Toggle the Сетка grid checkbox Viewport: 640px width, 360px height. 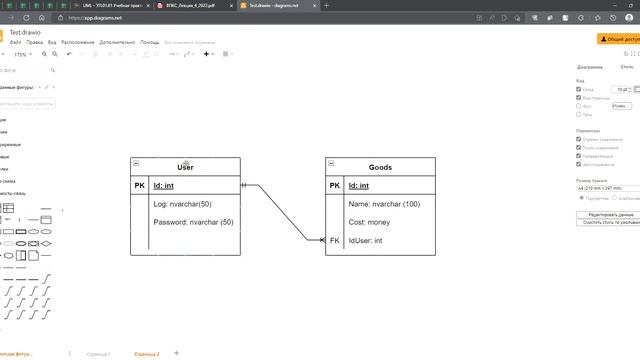coord(578,89)
